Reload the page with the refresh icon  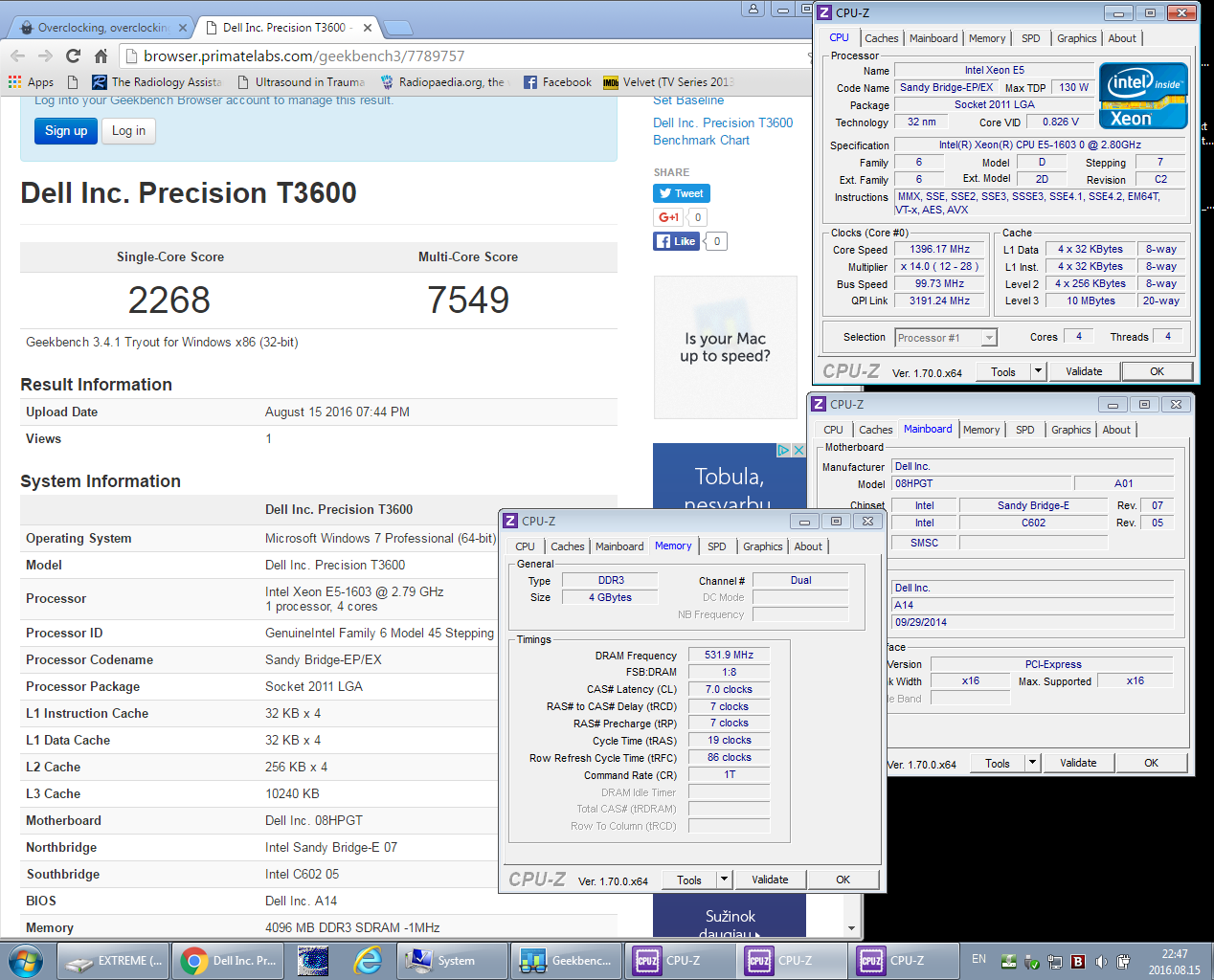click(73, 56)
